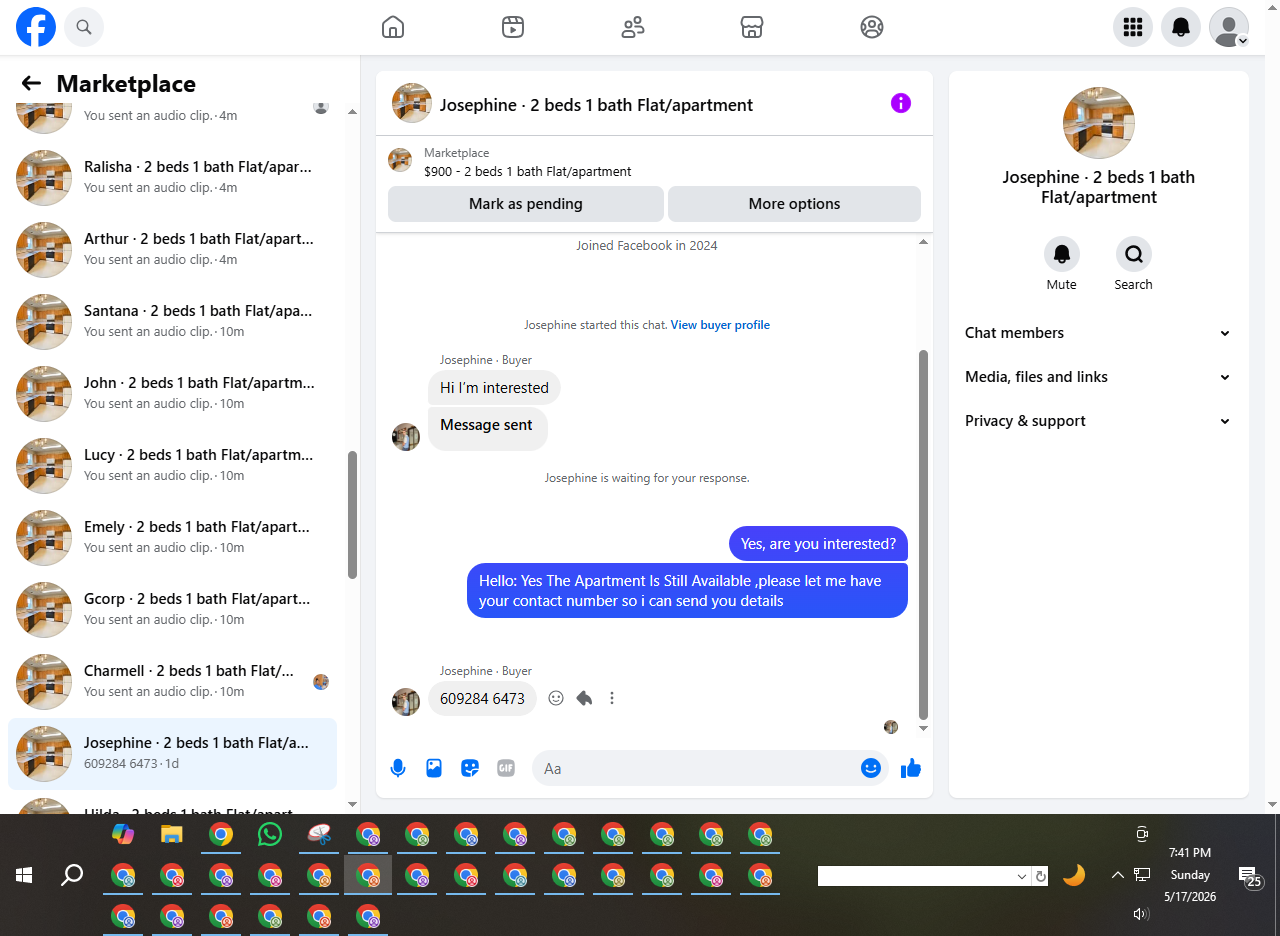Open three-dot menu for 609284 6473

[x=612, y=698]
